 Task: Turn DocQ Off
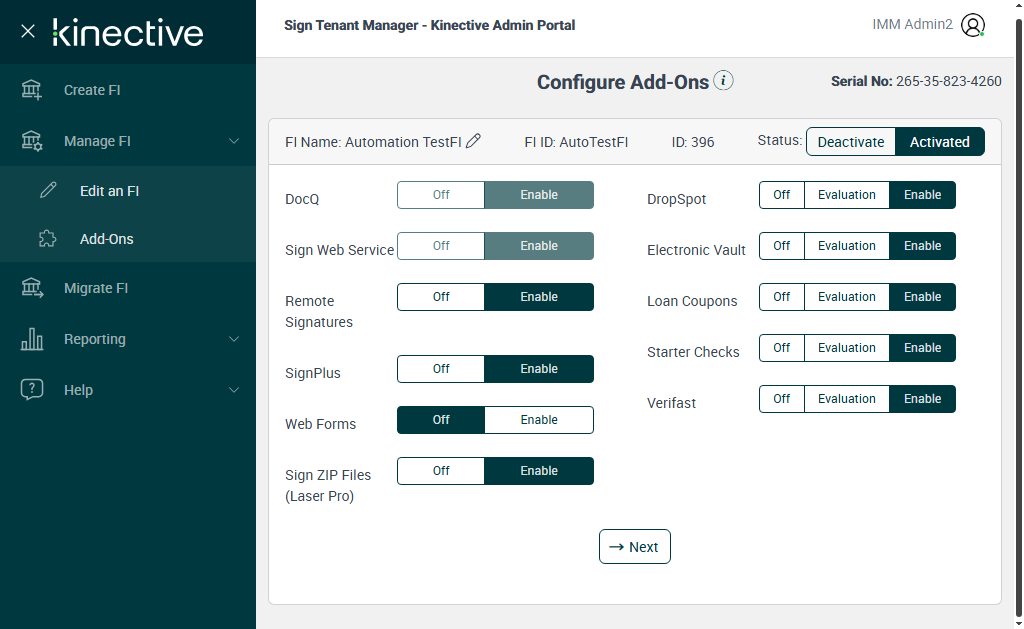(x=441, y=195)
